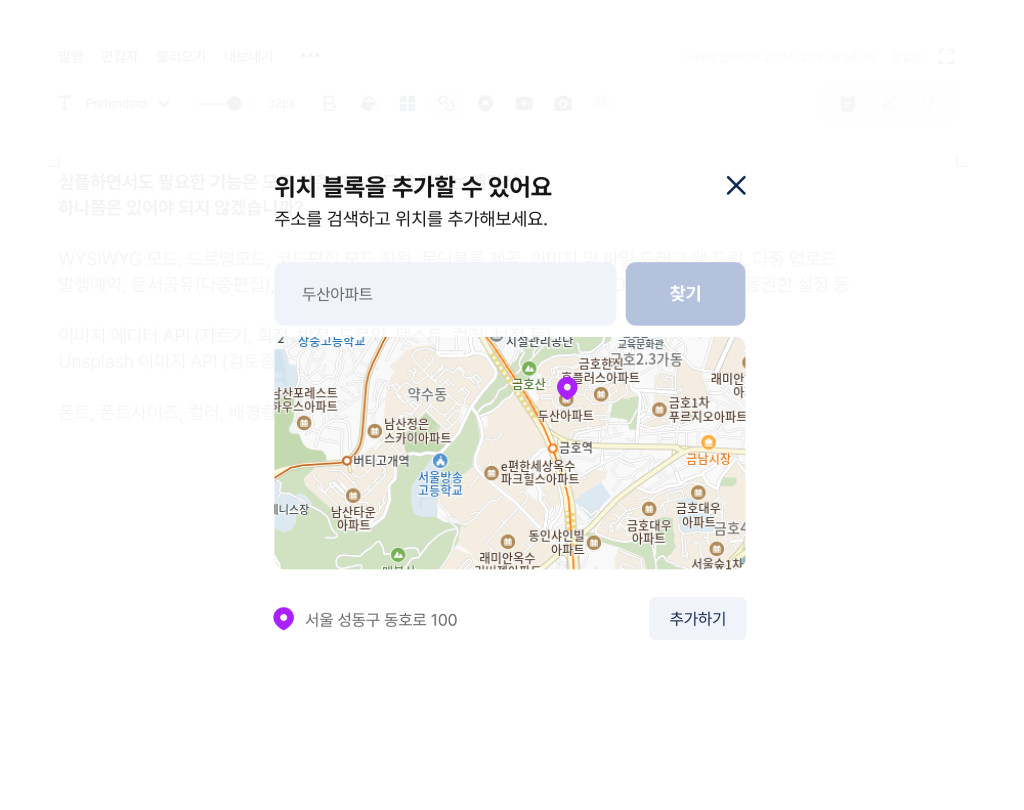Open the grid block tool in toolbar
Image resolution: width=1024 pixels, height=810 pixels.
pos(408,103)
